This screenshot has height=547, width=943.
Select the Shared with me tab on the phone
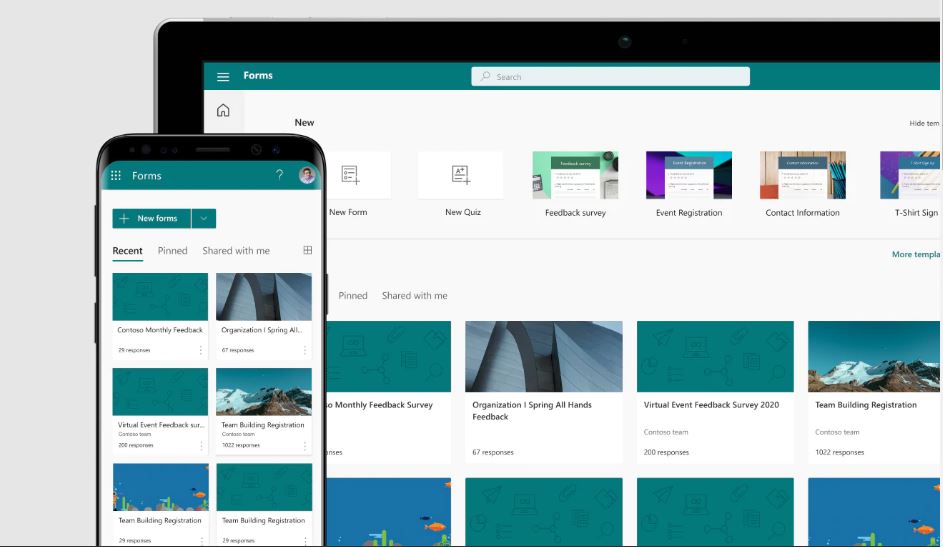[x=236, y=251]
